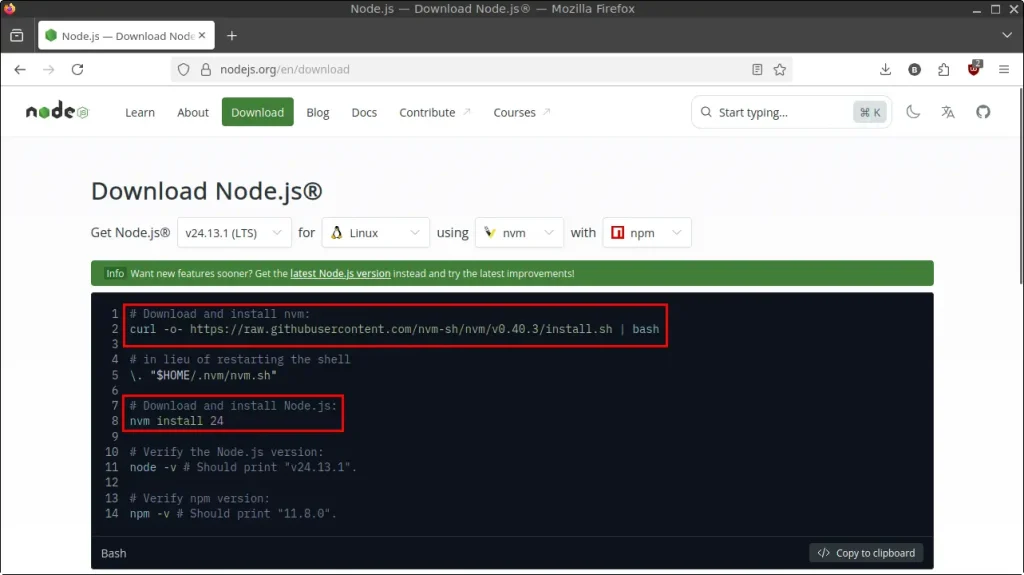This screenshot has height=575, width=1024.
Task: Click the '\. "$HOME/.nvm/nvm.sh"' line
Action: pyautogui.click(x=203, y=375)
